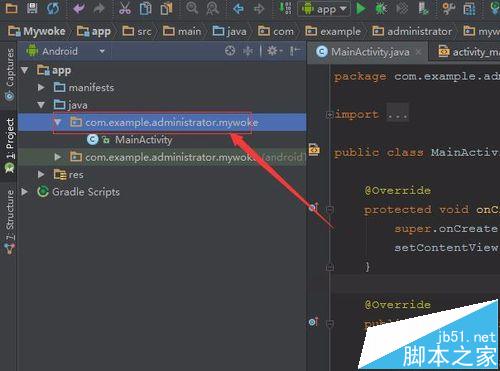500x371 pixels.
Task: Click the super.onCreate code line
Action: pyautogui.click(x=447, y=229)
